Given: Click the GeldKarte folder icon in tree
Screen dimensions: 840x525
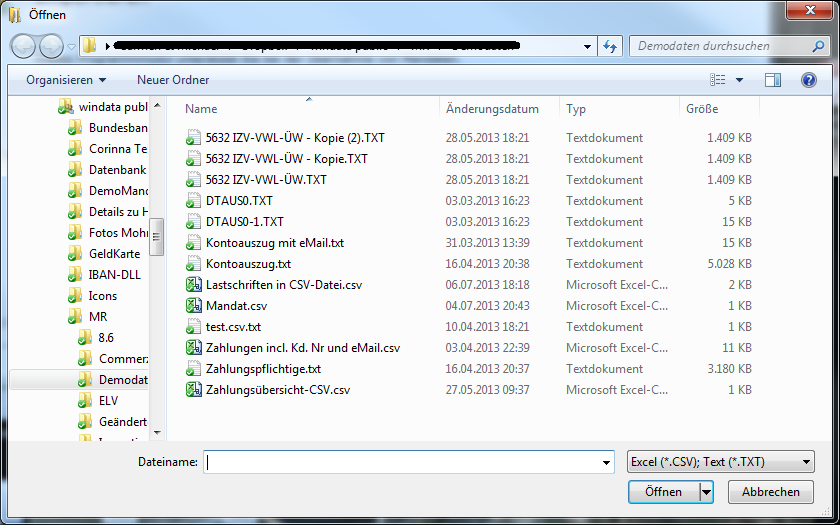Looking at the screenshot, I should (75, 254).
